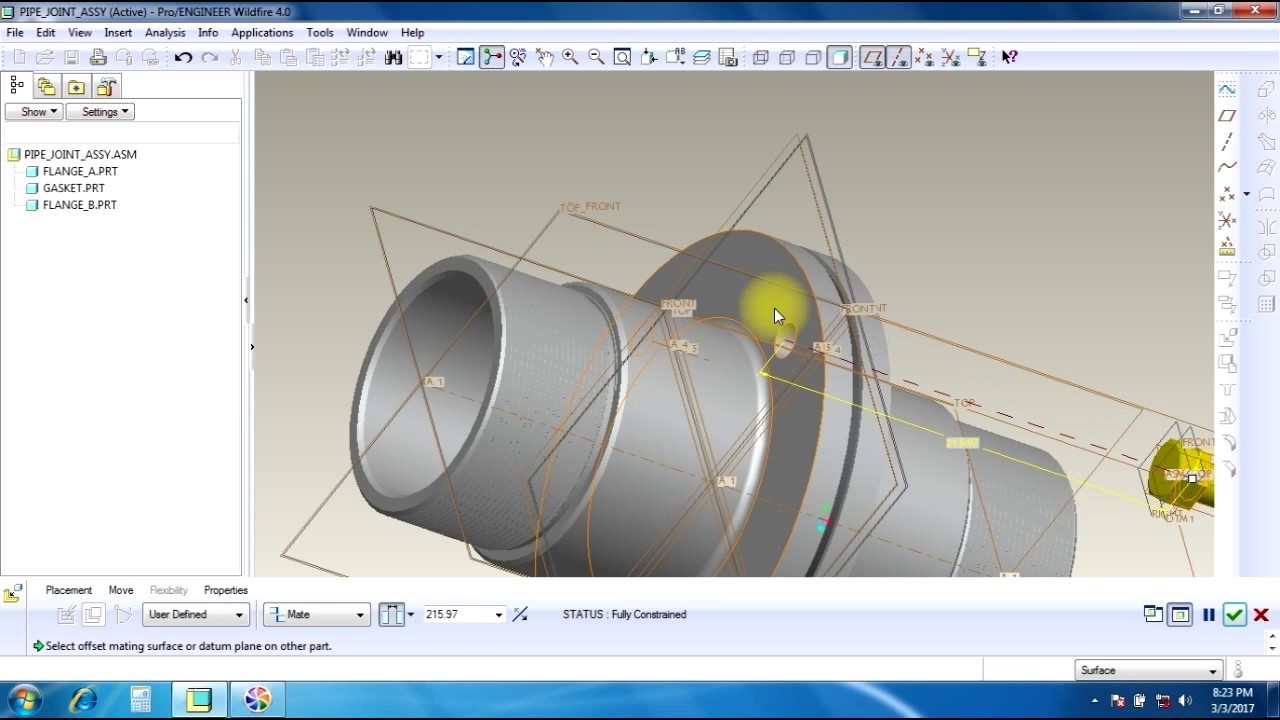Viewport: 1280px width, 720px height.
Task: Select the Datum Axis tool in right toolbar
Action: [x=1227, y=141]
